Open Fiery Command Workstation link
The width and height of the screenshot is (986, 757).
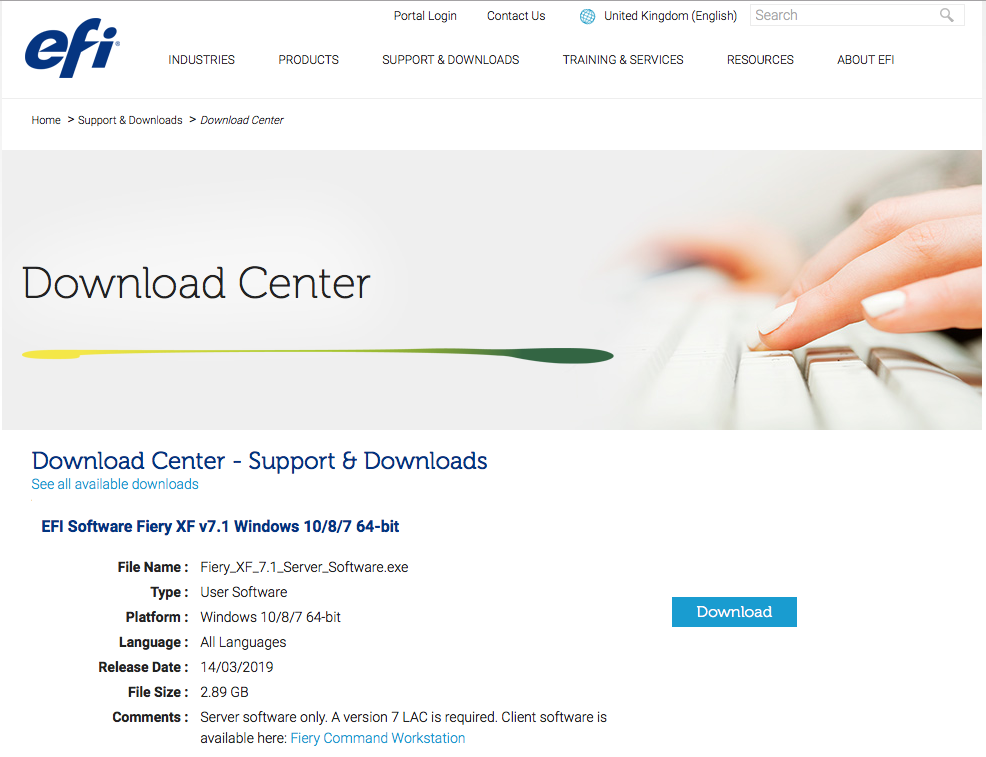coord(377,738)
